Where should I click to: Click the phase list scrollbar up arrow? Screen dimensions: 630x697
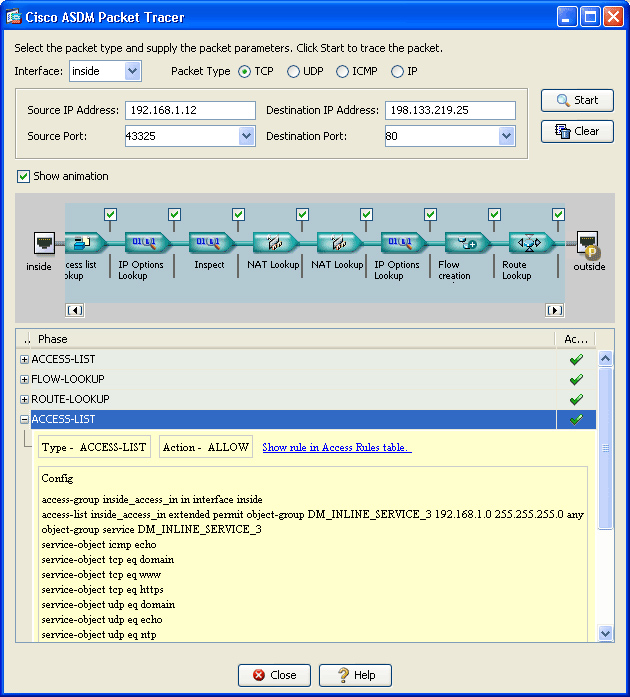(606, 358)
